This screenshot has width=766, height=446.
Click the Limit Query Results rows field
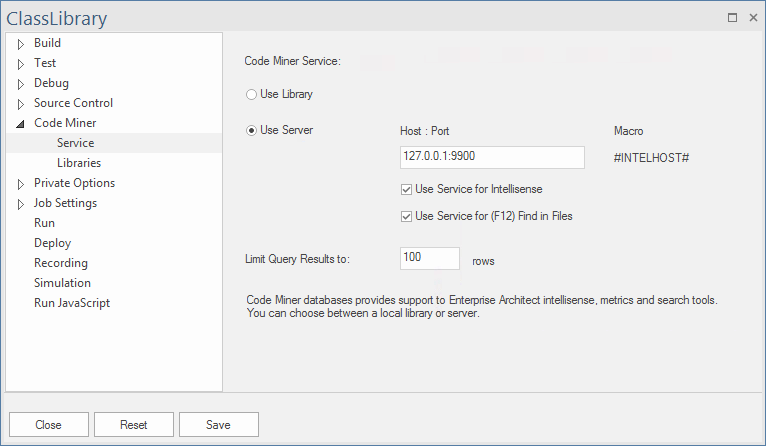pos(429,259)
